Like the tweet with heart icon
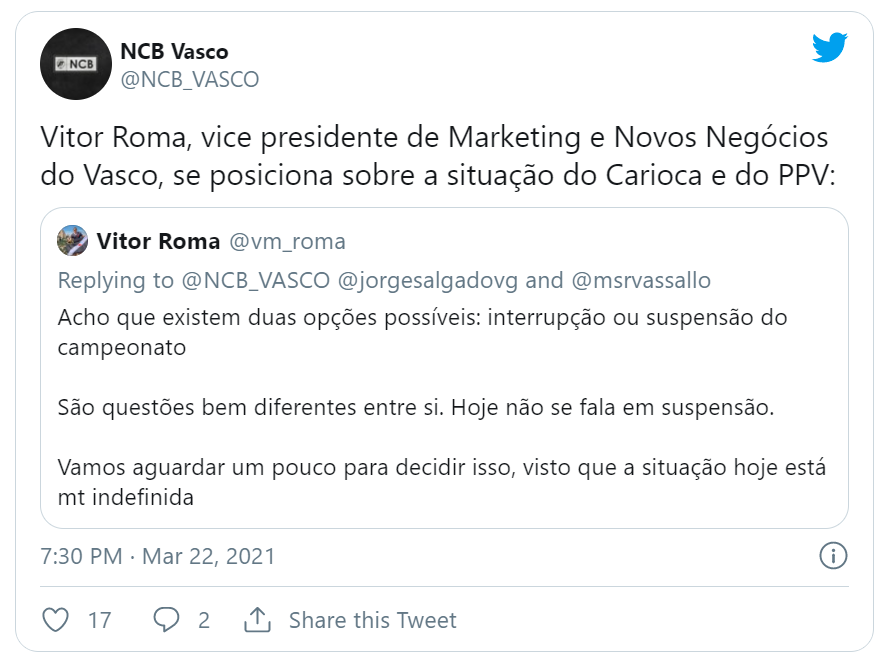 [x=56, y=620]
